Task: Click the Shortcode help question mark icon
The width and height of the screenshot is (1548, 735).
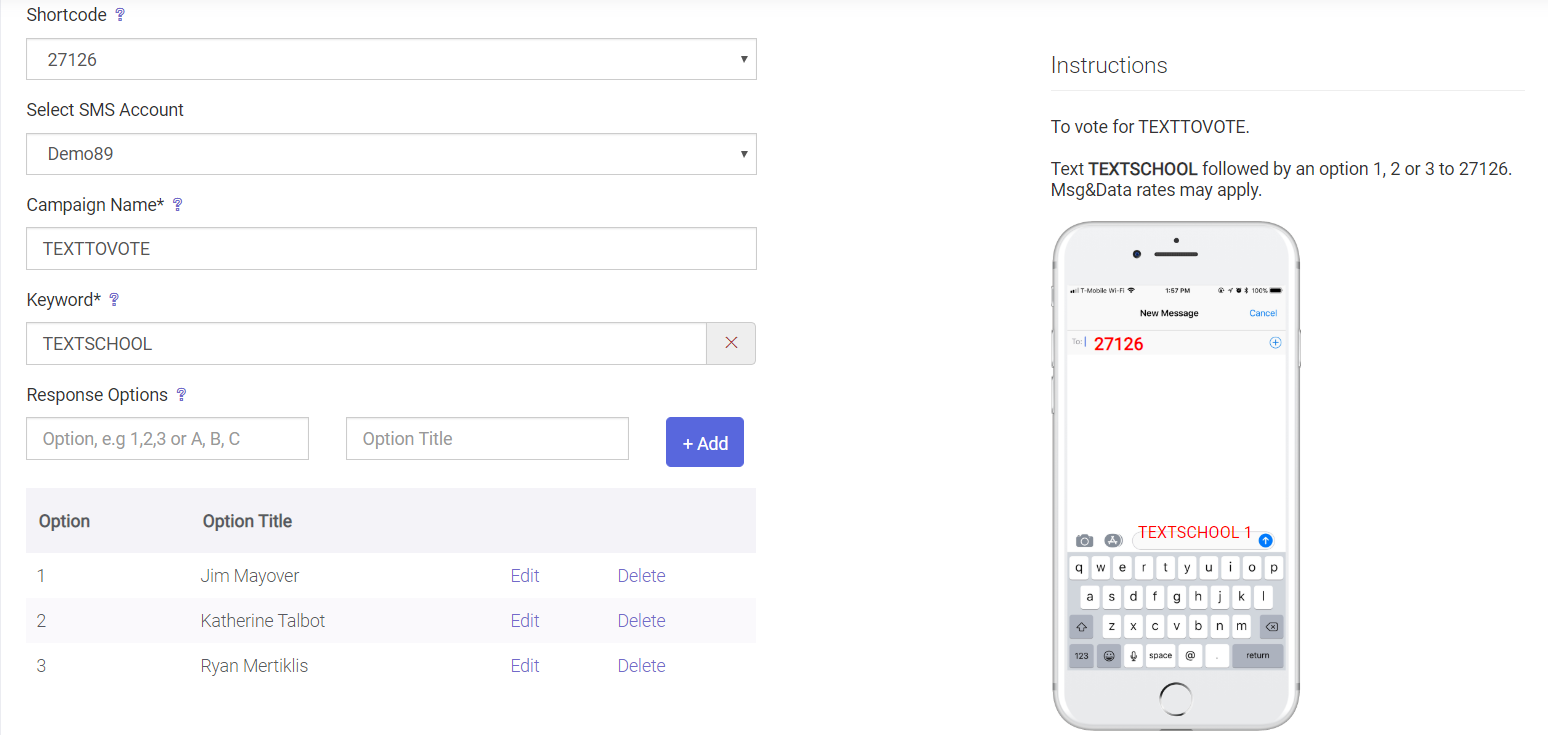Action: tap(120, 15)
